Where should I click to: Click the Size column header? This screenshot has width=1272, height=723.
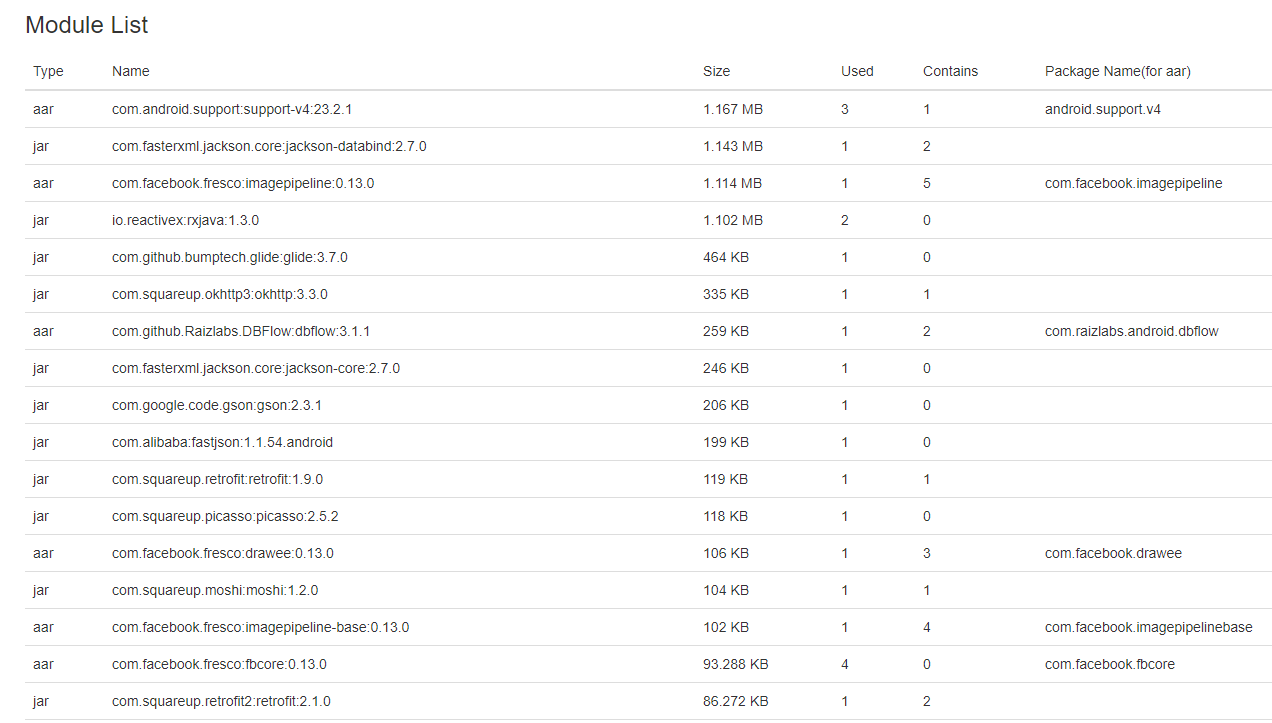point(716,71)
